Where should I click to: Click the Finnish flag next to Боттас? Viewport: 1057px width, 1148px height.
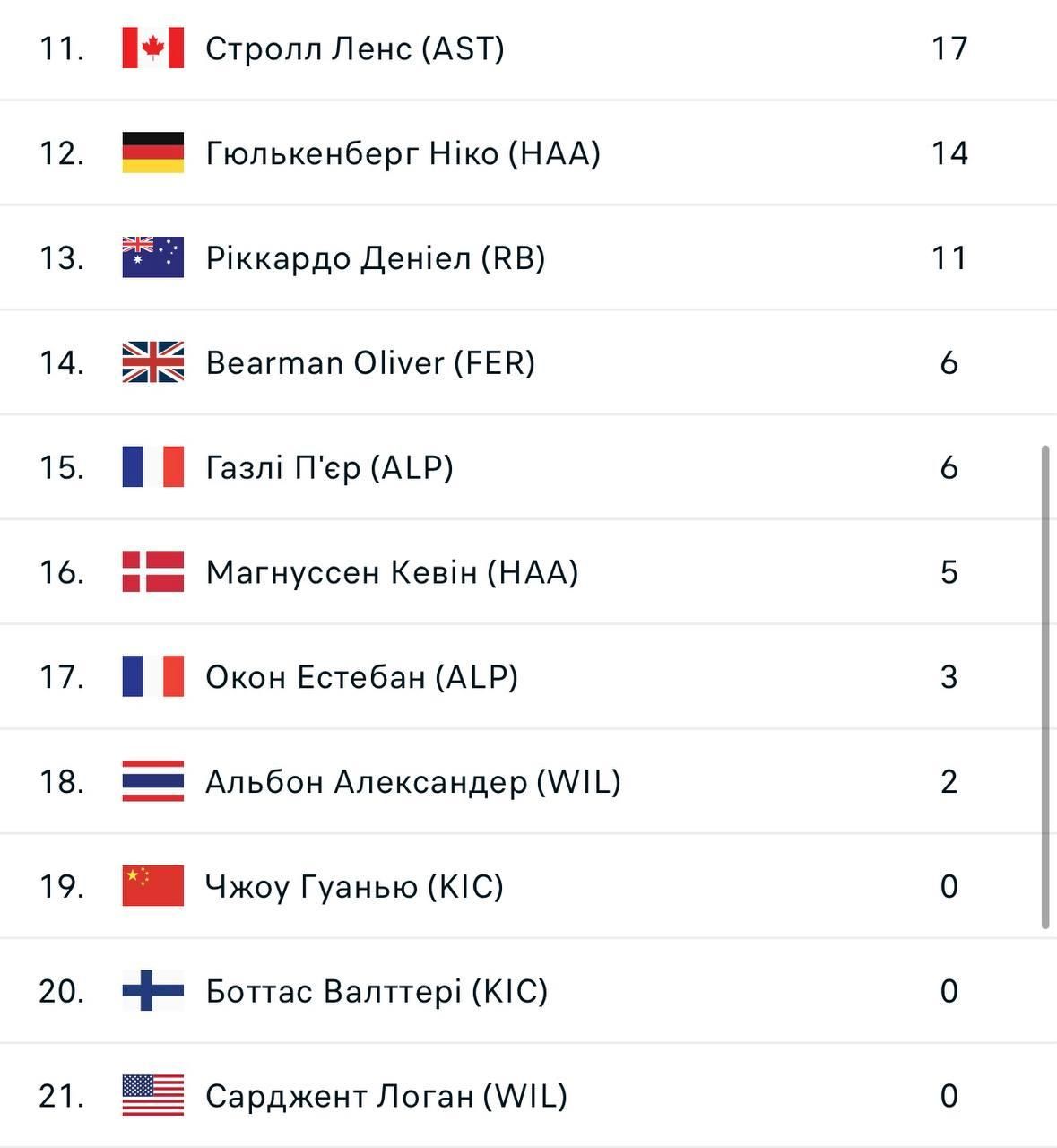tap(153, 991)
